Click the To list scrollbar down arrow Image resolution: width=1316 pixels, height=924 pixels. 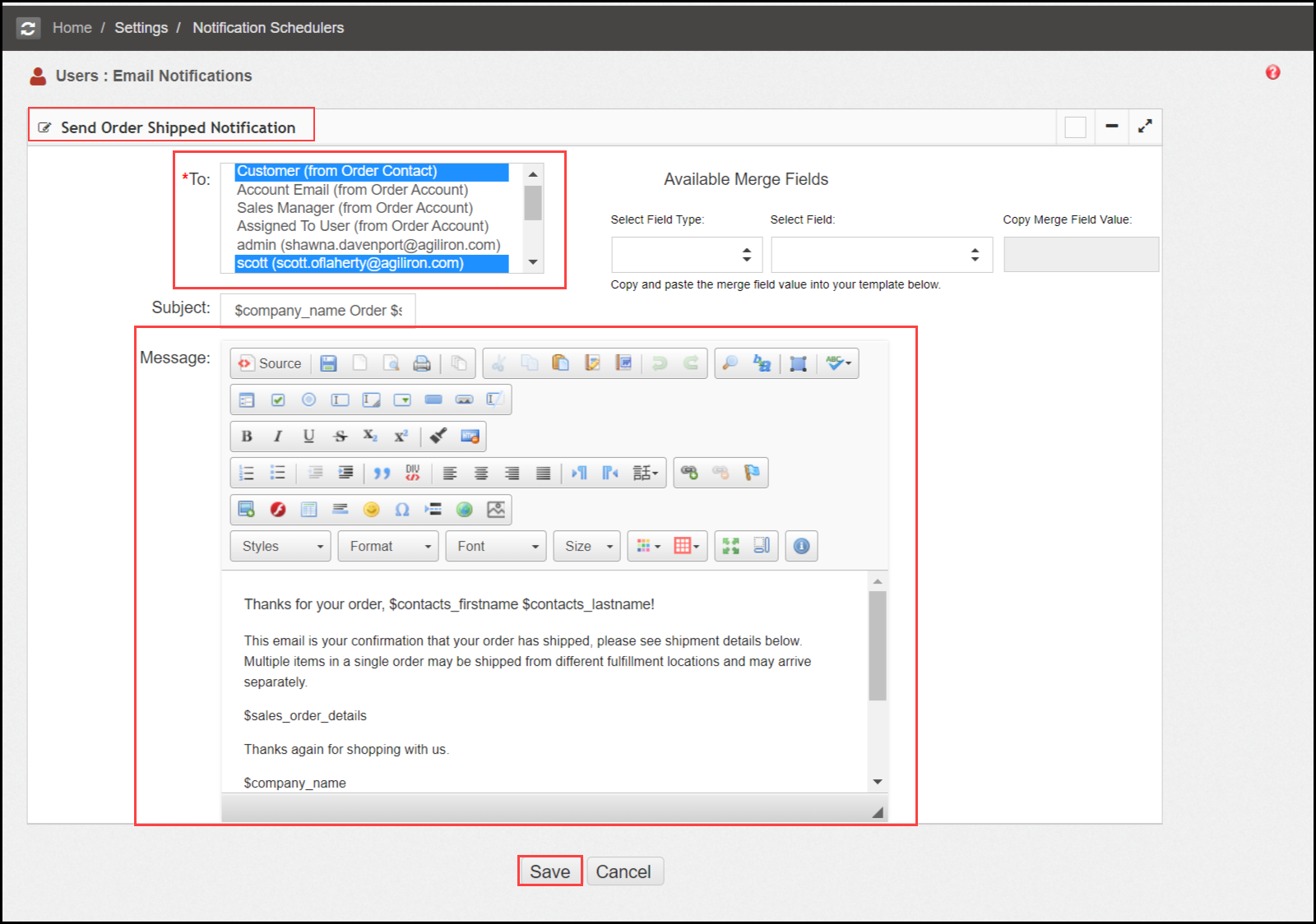coord(533,262)
